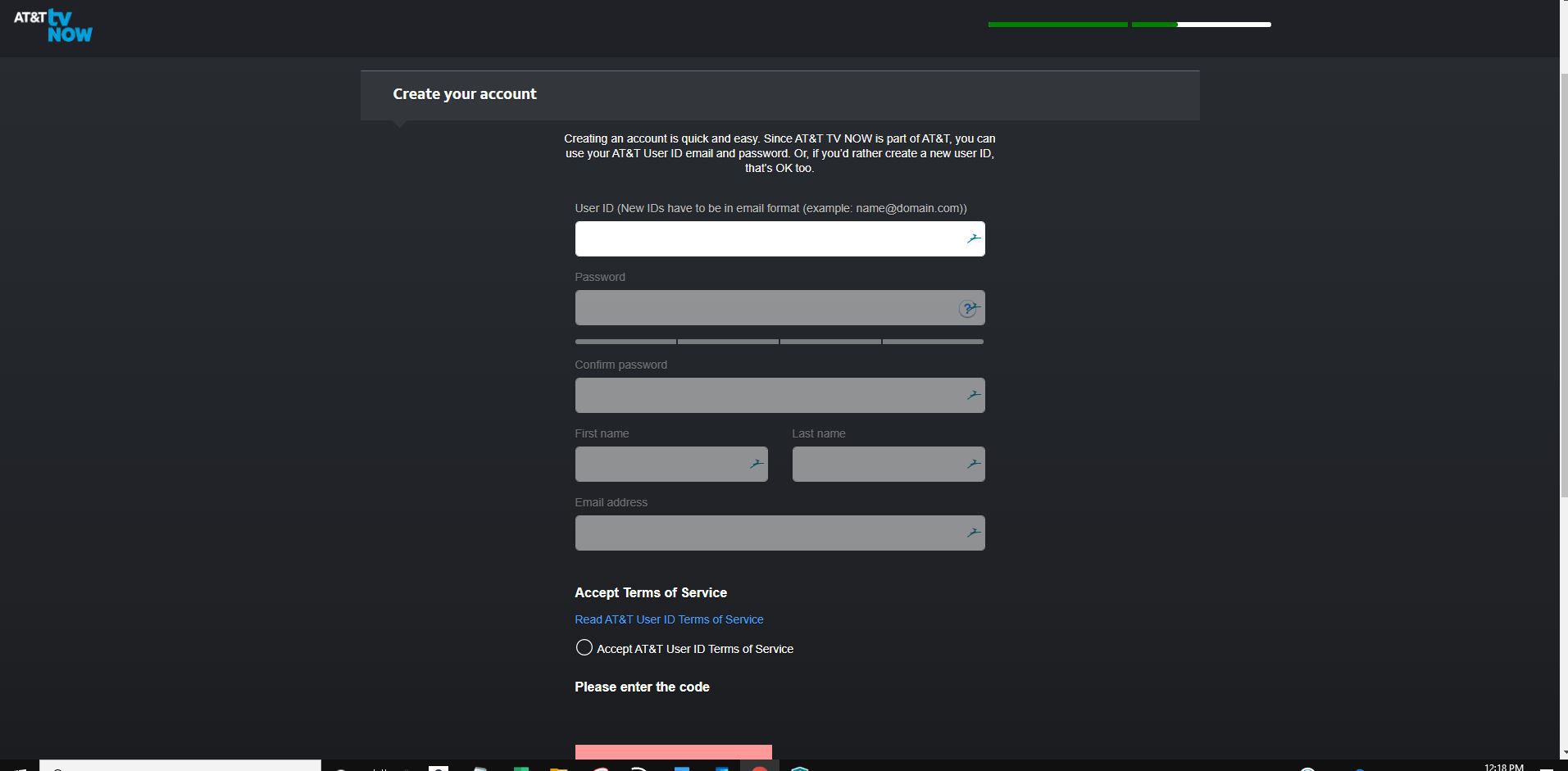Click the First name label text
The width and height of the screenshot is (1568, 771).
[x=602, y=433]
